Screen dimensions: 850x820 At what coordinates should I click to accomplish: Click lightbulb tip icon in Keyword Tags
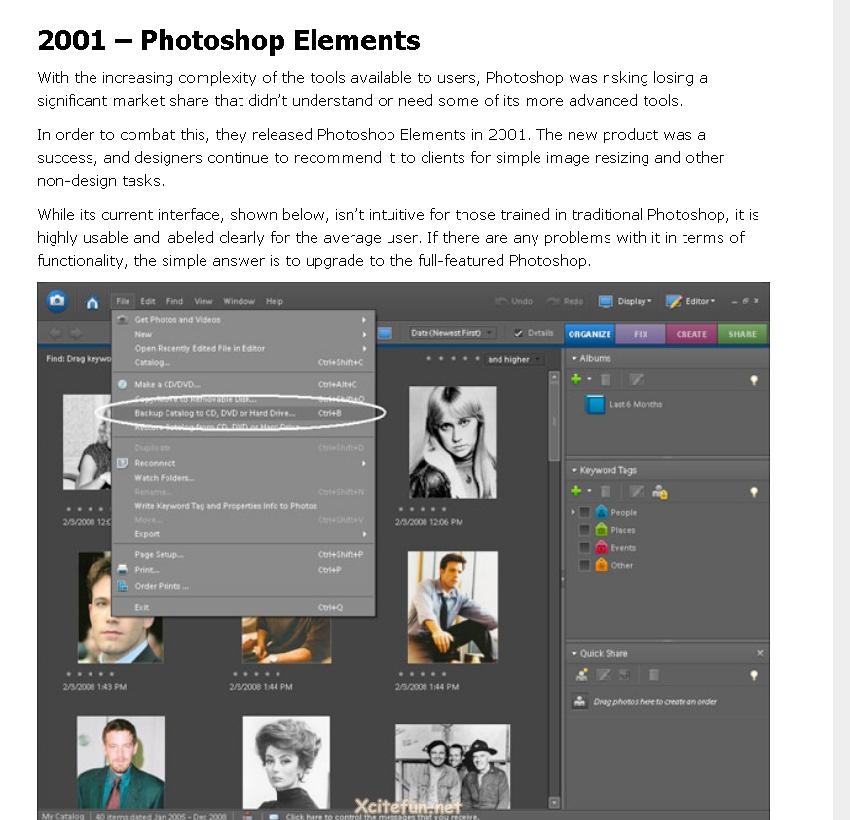pos(754,492)
